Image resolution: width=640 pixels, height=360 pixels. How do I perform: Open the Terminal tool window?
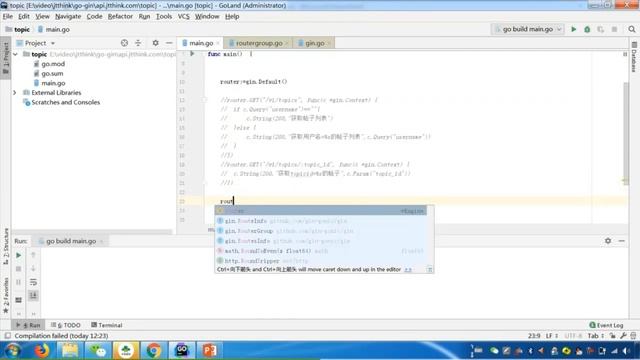click(107, 325)
